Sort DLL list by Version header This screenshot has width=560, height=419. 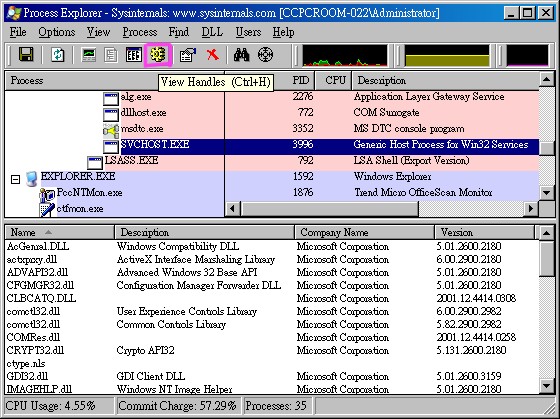coord(485,233)
